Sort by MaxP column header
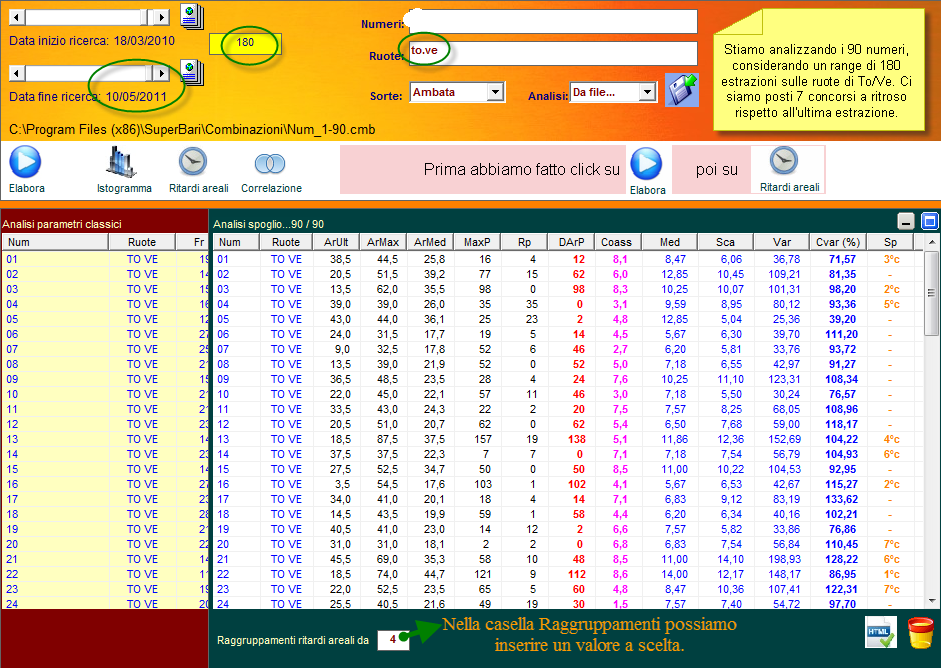 (477, 242)
